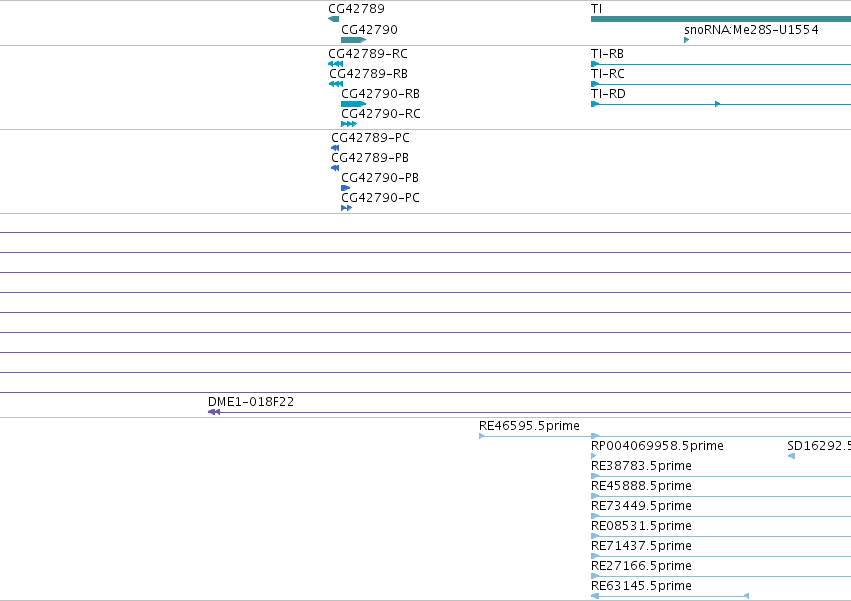This screenshot has width=851, height=601.
Task: Select EST RE45888.5prime label
Action: coord(641,486)
